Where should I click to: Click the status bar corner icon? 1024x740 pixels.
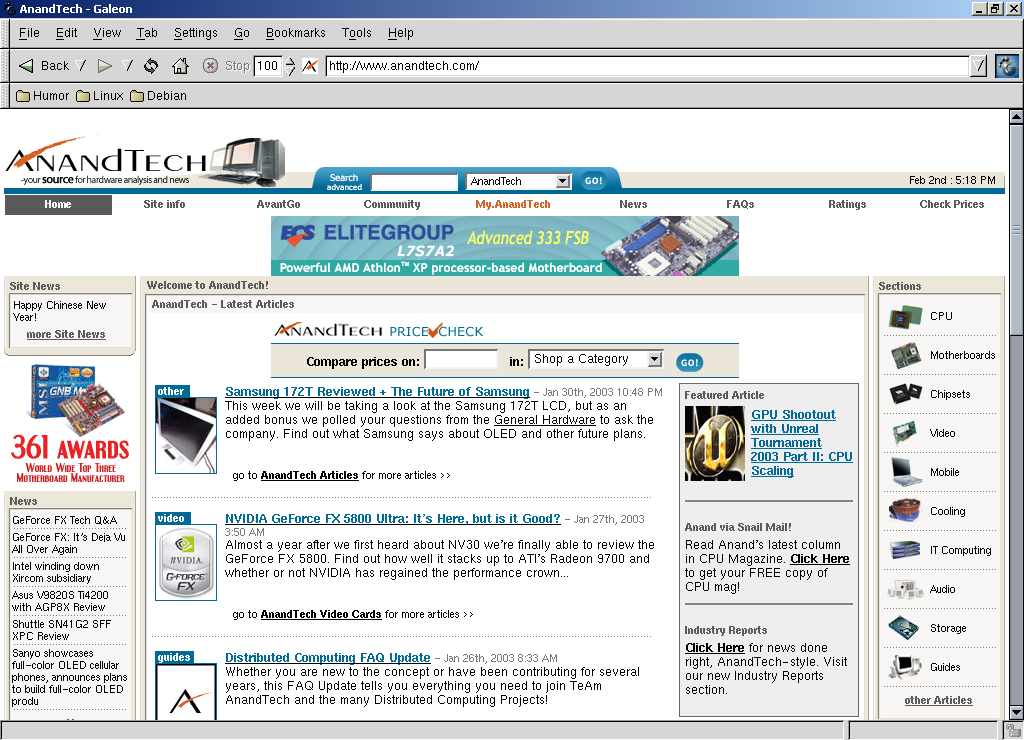[1012, 731]
